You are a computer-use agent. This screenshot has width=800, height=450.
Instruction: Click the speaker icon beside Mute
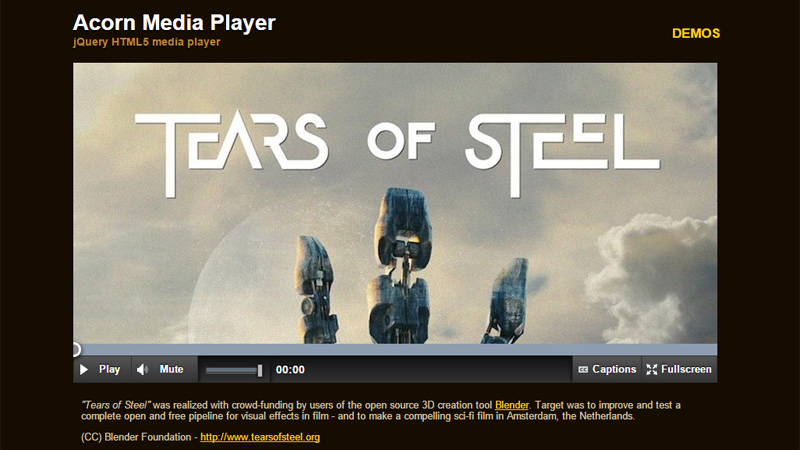142,369
